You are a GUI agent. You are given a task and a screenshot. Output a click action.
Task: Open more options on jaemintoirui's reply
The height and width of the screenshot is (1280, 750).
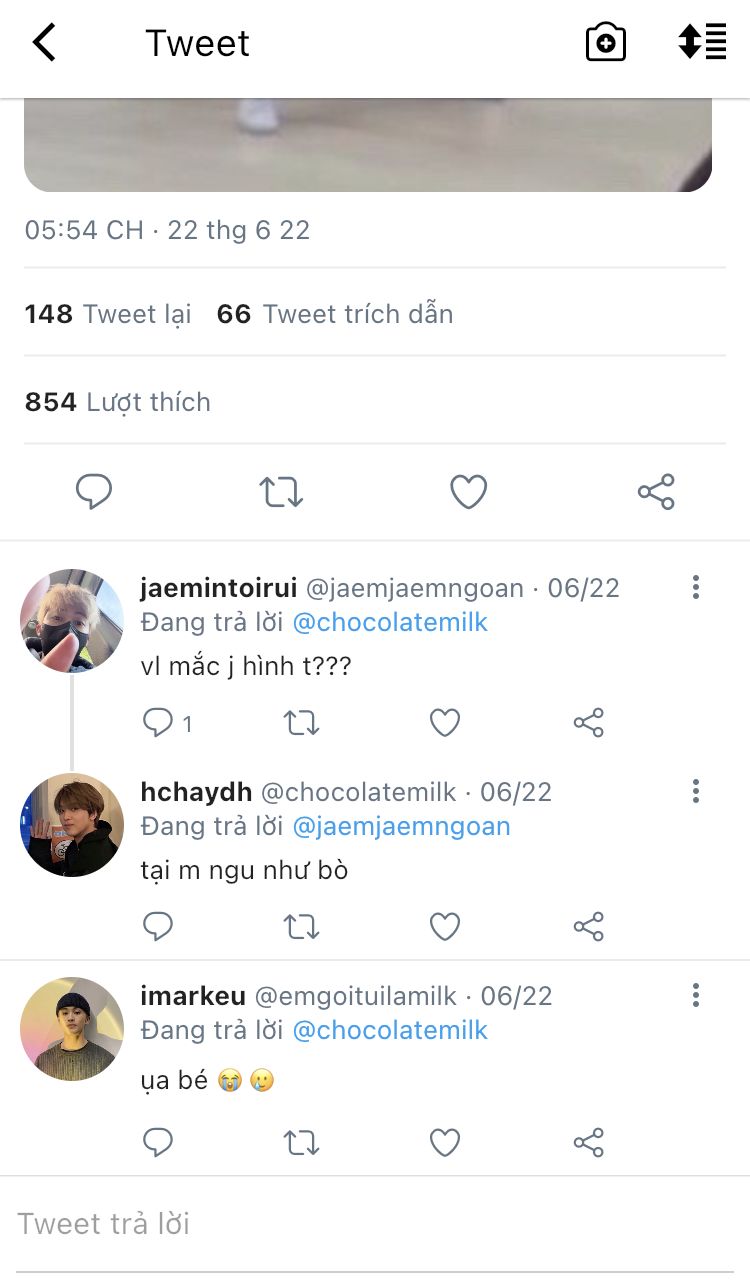tap(696, 588)
